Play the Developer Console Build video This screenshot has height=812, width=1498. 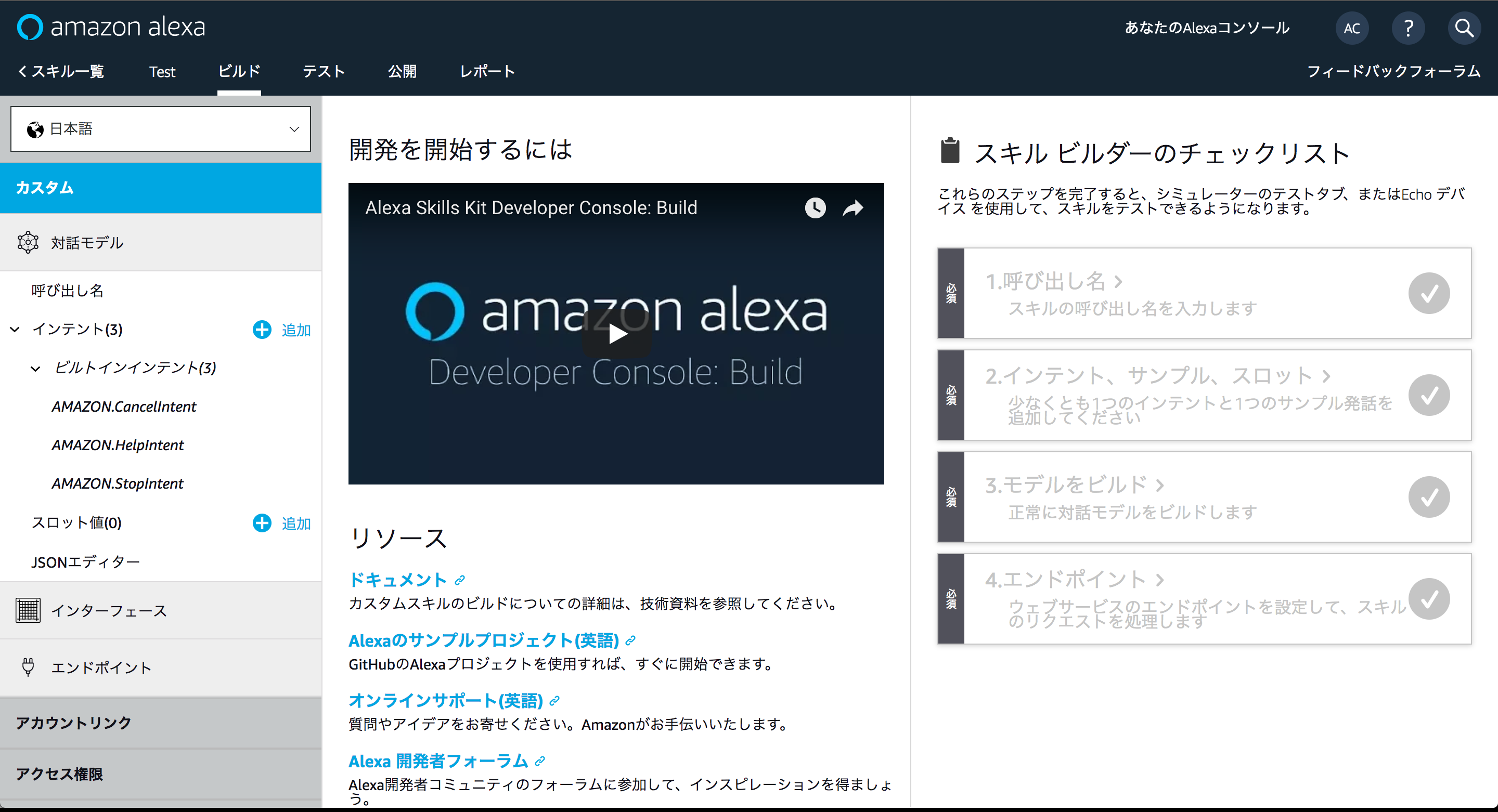[616, 334]
